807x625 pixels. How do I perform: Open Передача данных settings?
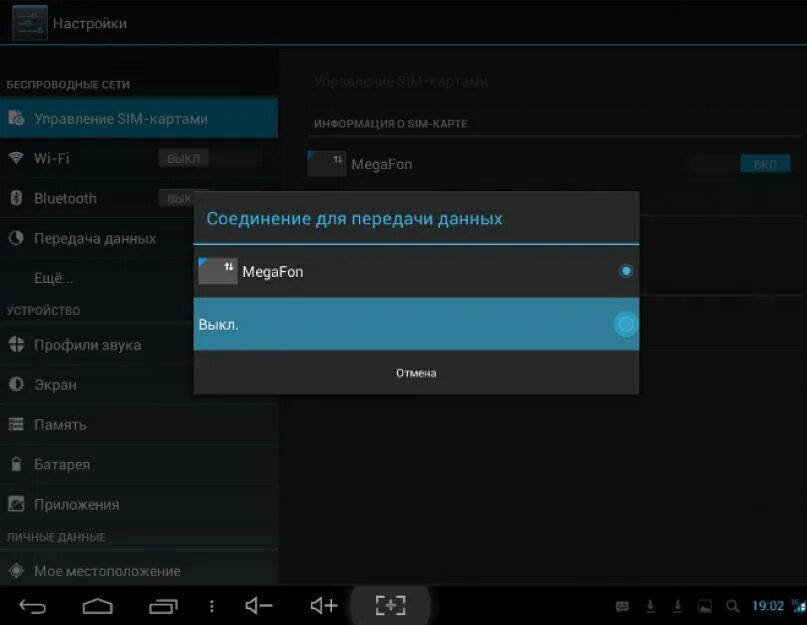pyautogui.click(x=97, y=238)
